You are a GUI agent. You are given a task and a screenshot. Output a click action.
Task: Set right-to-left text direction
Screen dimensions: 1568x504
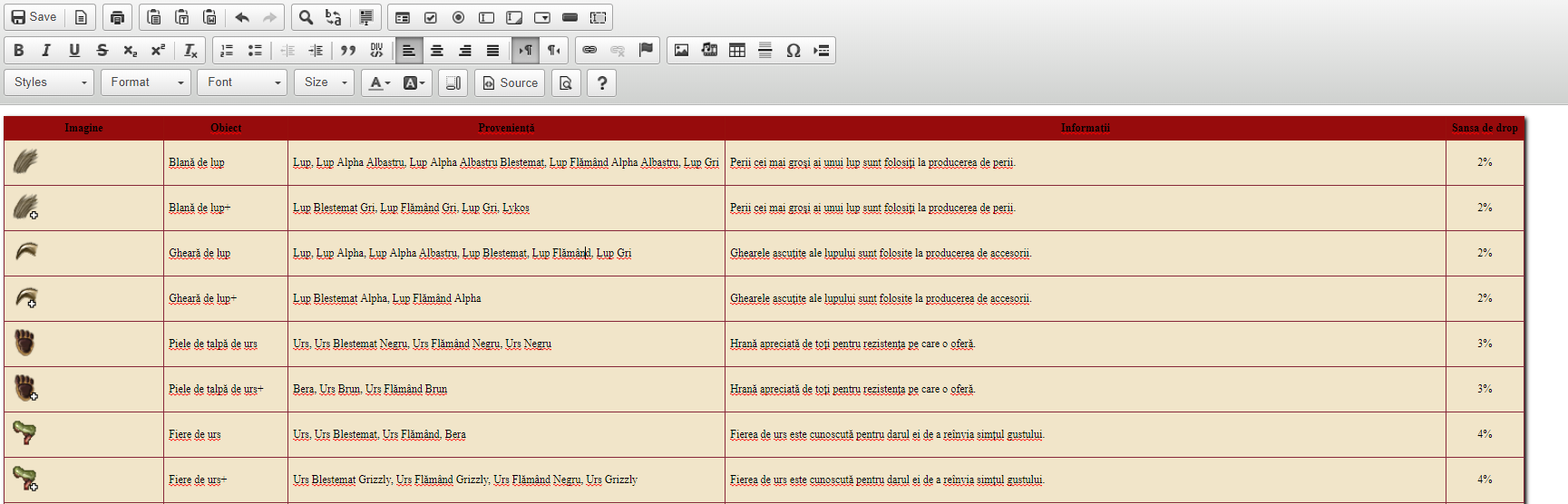(553, 50)
